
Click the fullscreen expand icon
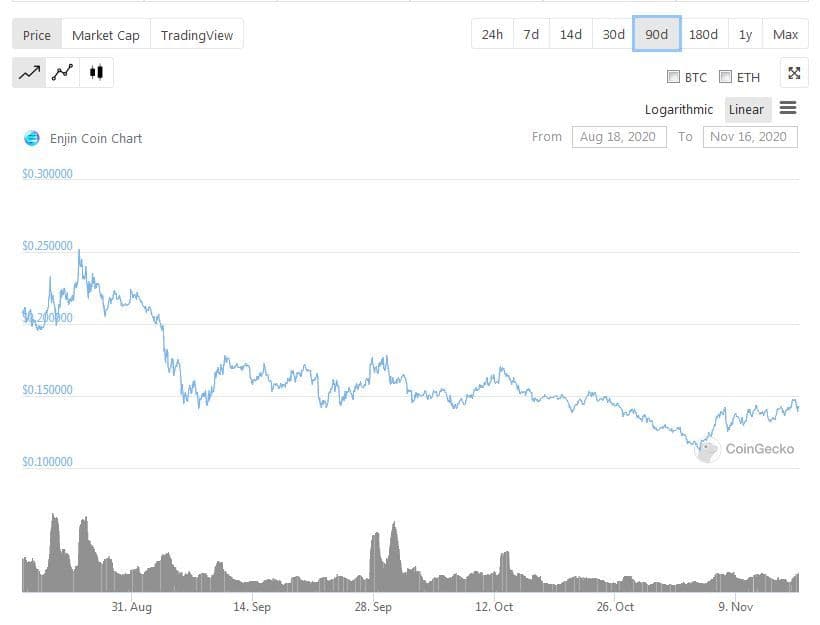point(794,73)
